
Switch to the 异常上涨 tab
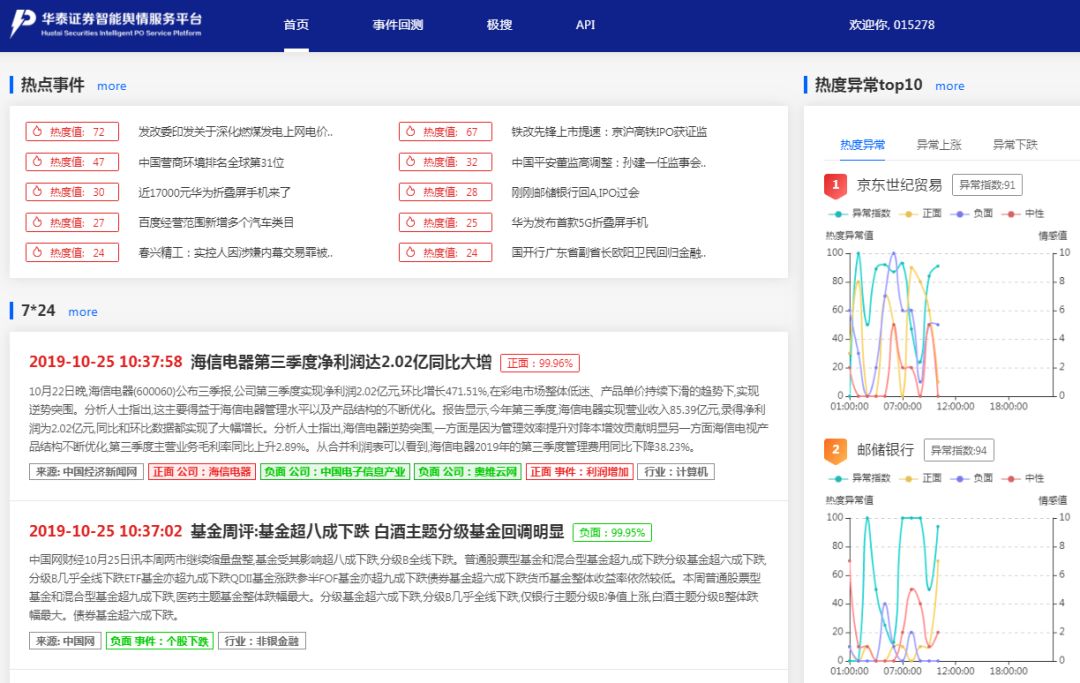coord(939,145)
